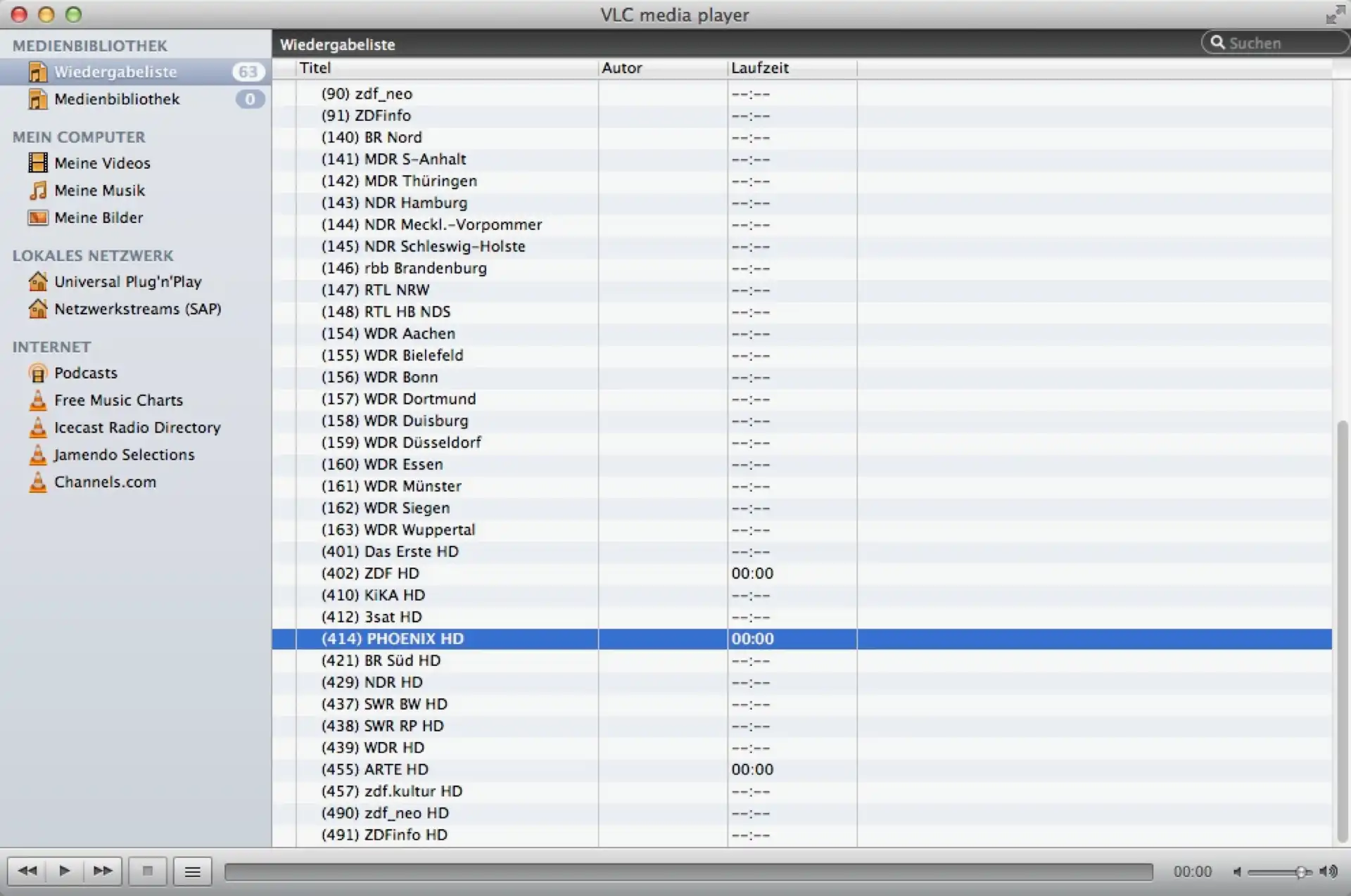Select Meine Videos in the sidebar
The height and width of the screenshot is (896, 1351).
[x=102, y=163]
